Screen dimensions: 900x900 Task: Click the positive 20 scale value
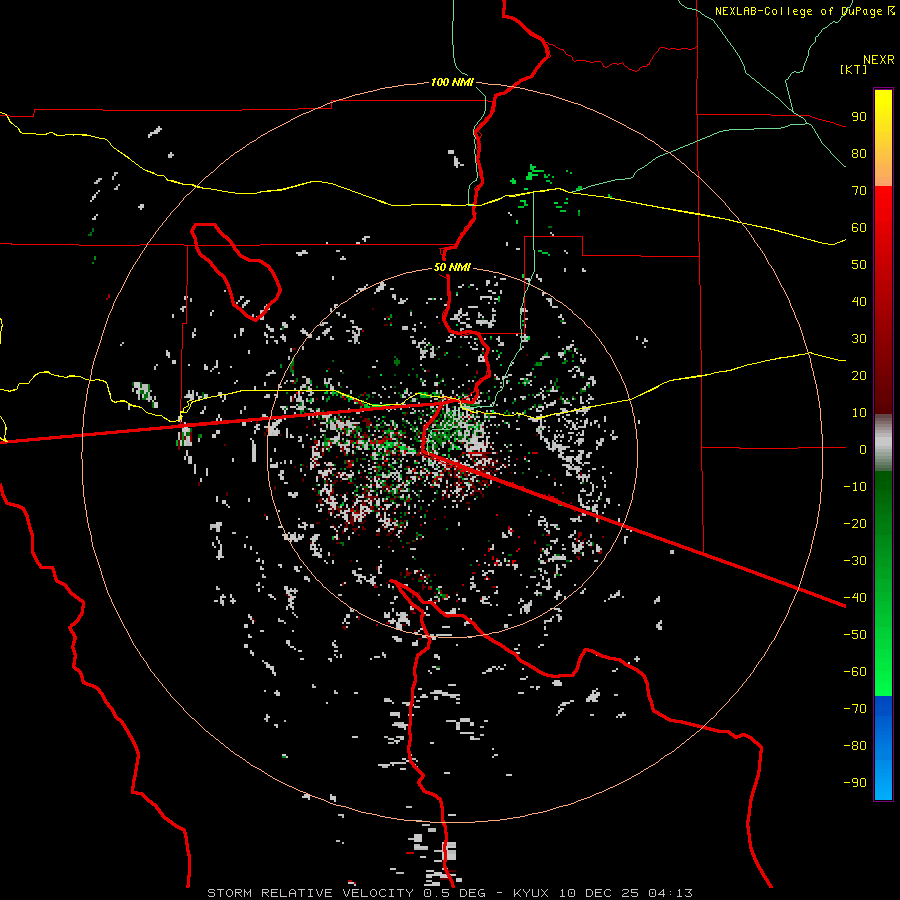[859, 375]
